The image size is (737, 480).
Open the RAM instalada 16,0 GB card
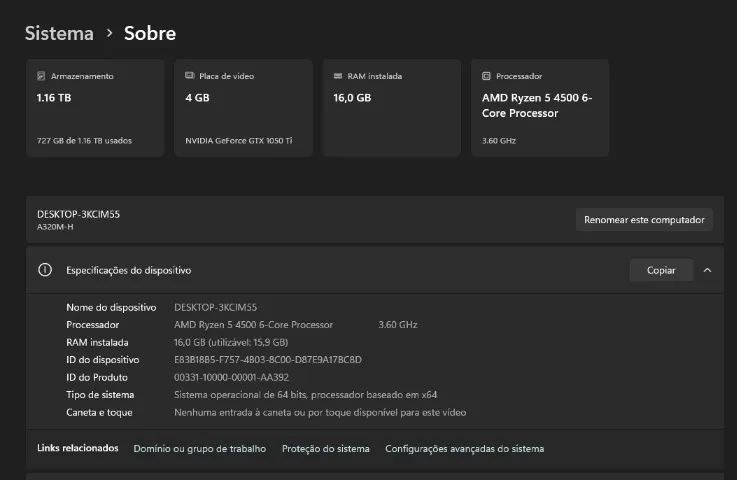[392, 108]
